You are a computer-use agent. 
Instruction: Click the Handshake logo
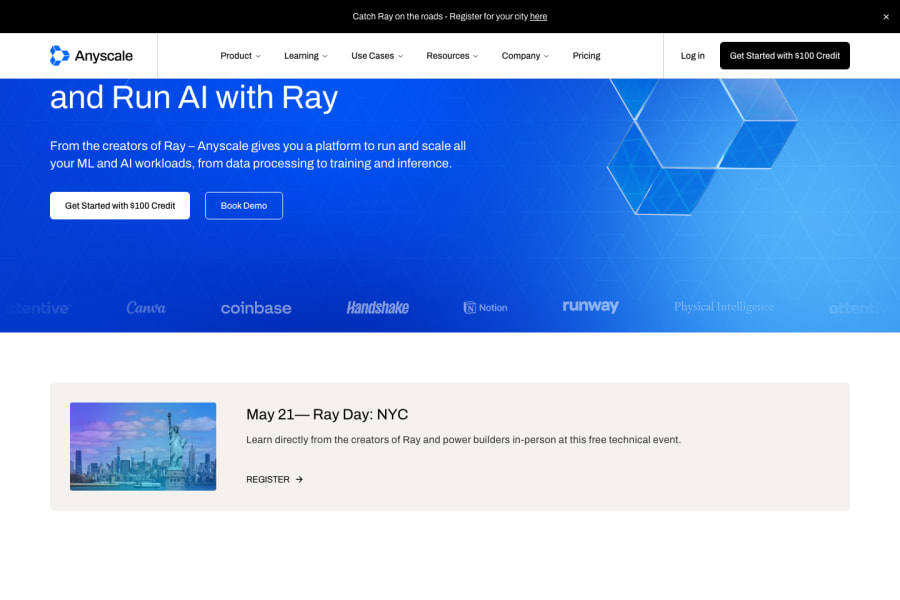pos(378,307)
